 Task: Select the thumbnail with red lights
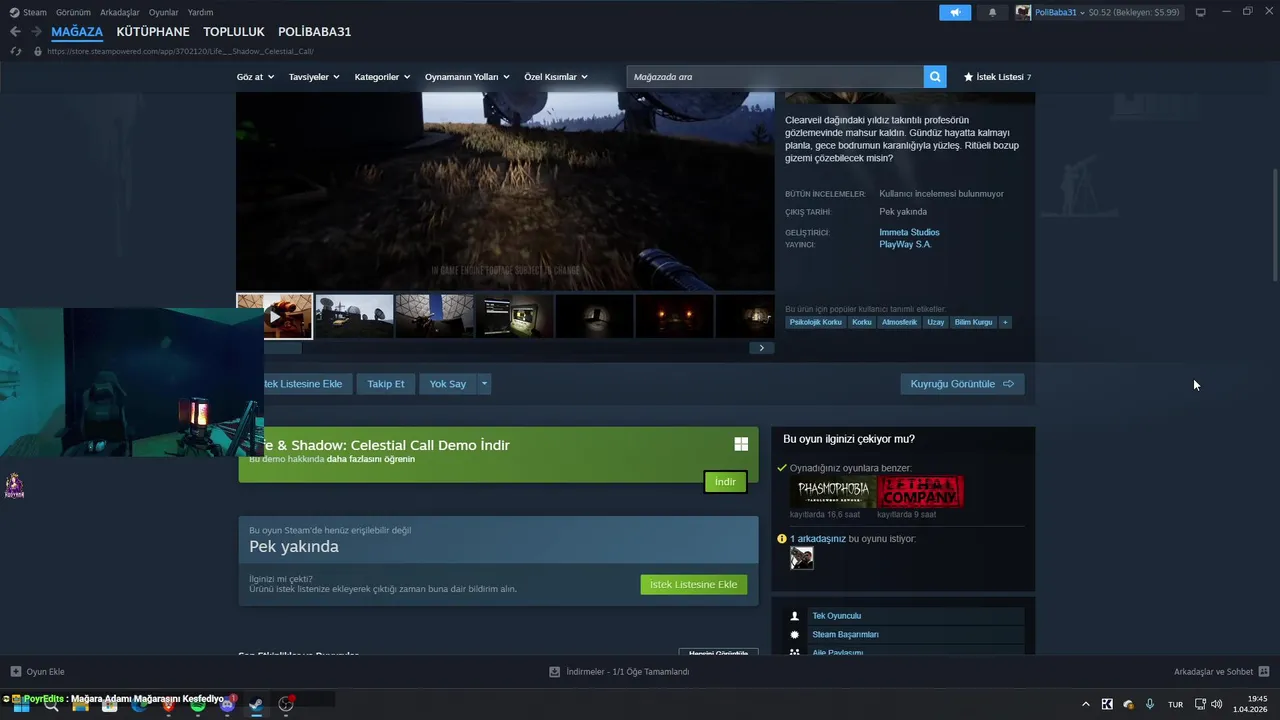674,316
